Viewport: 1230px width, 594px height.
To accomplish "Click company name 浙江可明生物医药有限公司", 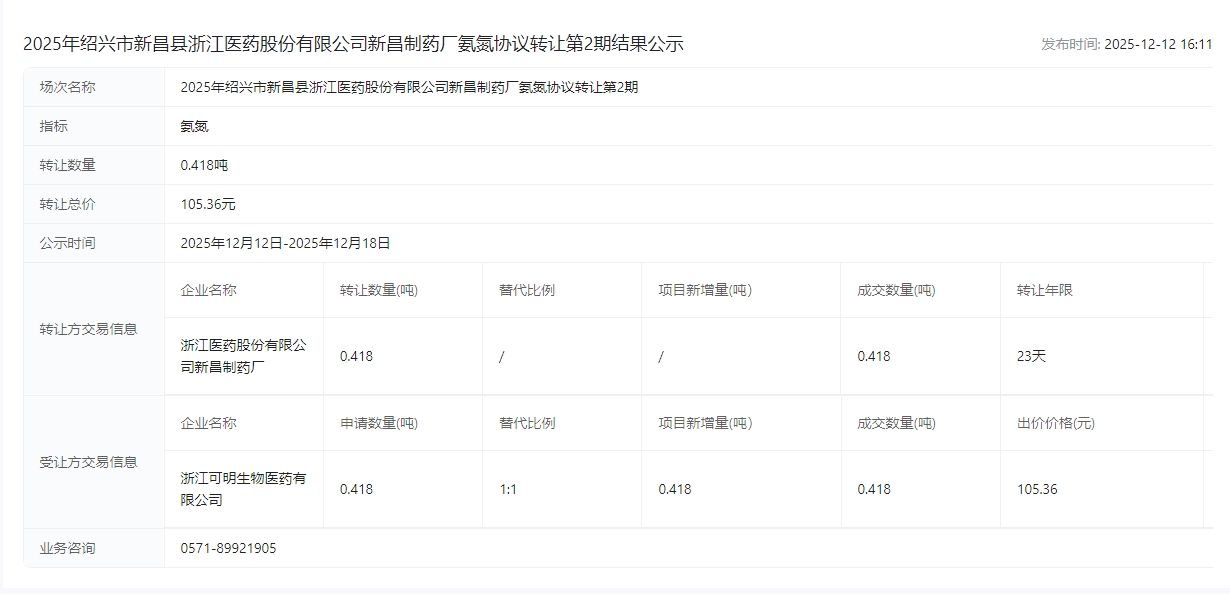I will pos(243,489).
